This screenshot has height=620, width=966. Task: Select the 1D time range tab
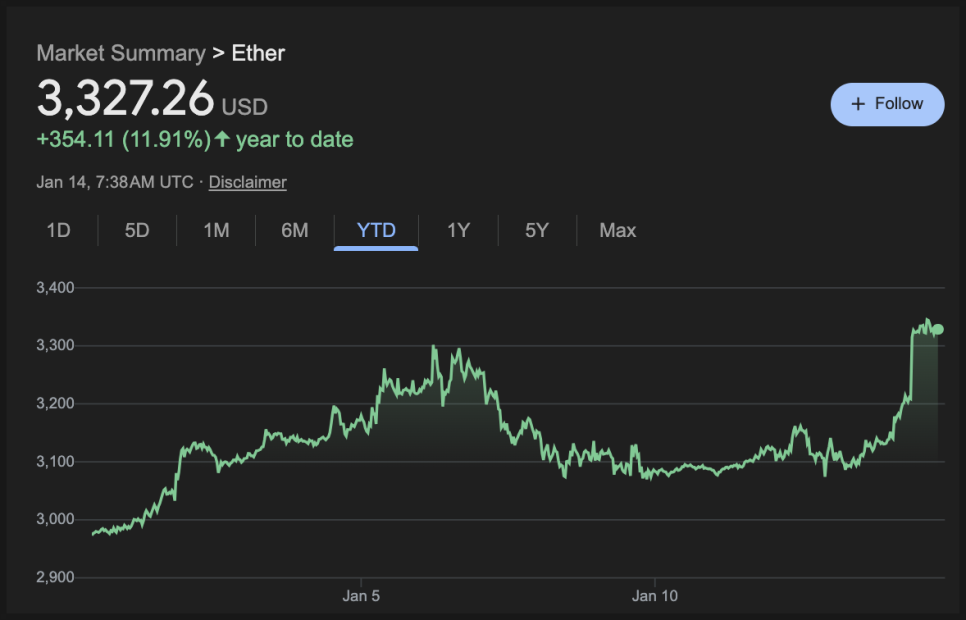59,231
